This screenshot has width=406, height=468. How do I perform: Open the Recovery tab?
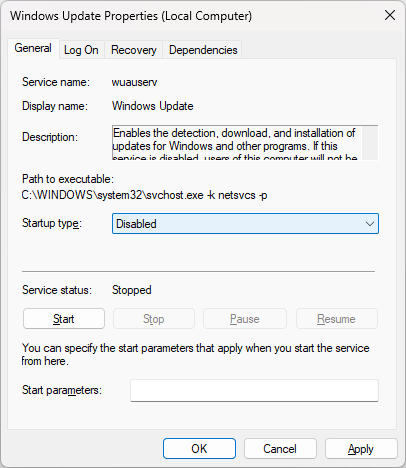point(134,50)
